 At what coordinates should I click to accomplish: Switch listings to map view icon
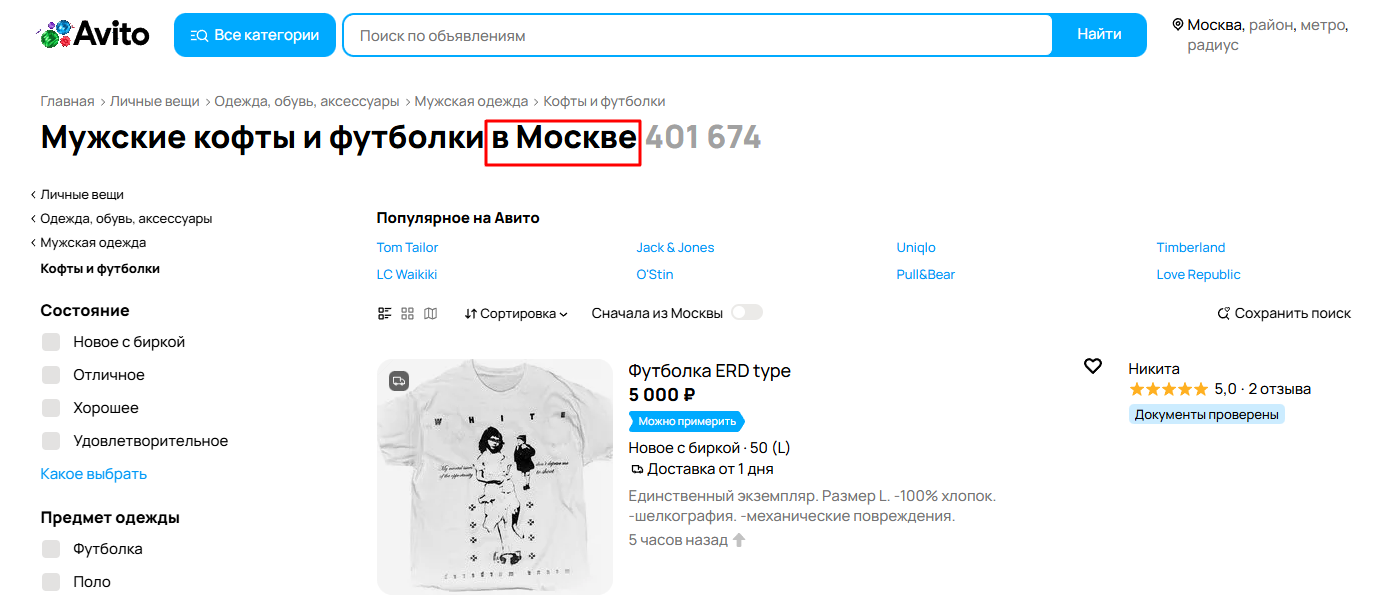point(430,313)
